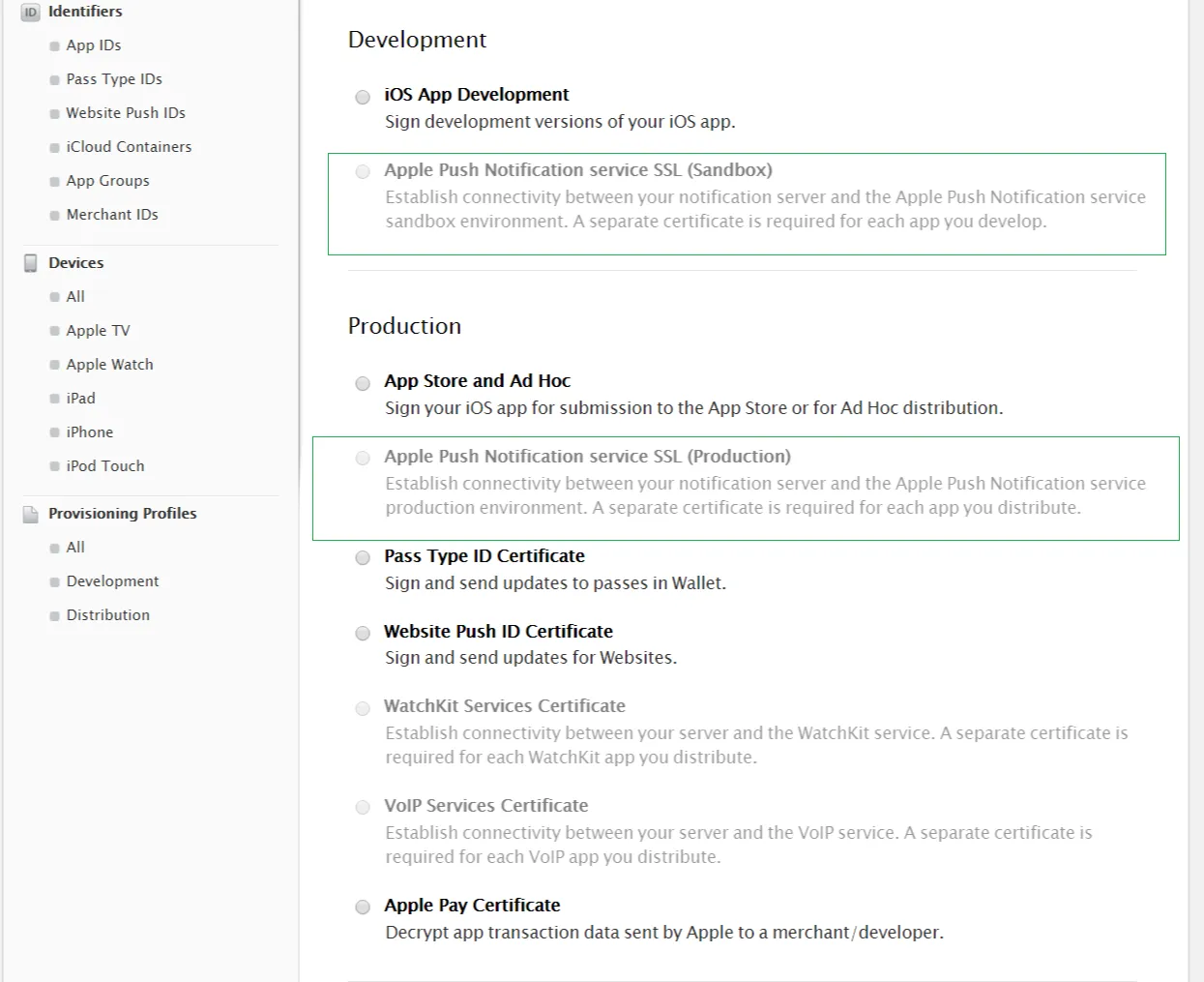Choose App Store and Ad Hoc option
Screen dimensions: 1204x982
click(x=363, y=383)
